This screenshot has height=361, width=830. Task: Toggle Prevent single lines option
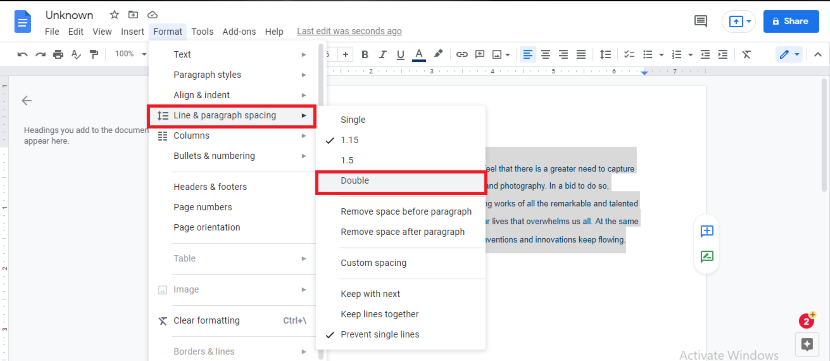(x=401, y=335)
